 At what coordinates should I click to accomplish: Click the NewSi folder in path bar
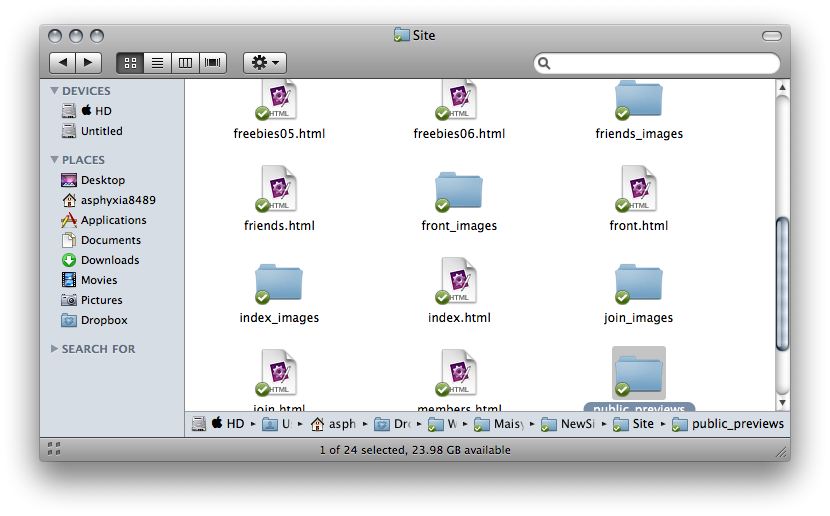point(568,424)
